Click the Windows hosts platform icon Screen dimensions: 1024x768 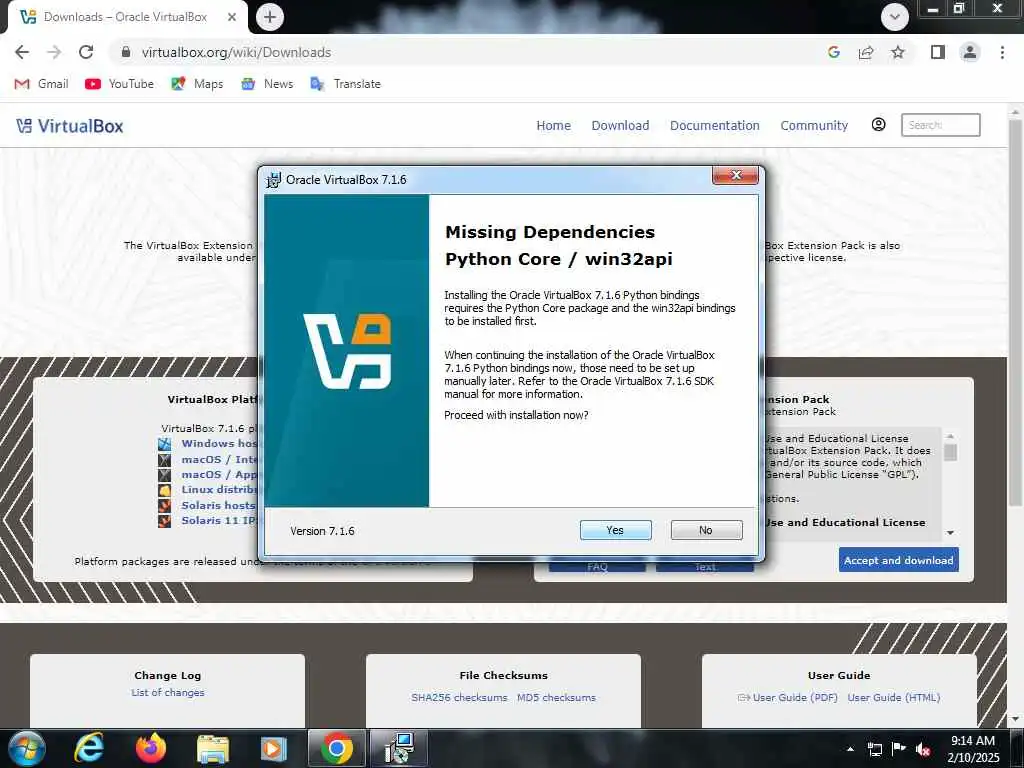(165, 444)
